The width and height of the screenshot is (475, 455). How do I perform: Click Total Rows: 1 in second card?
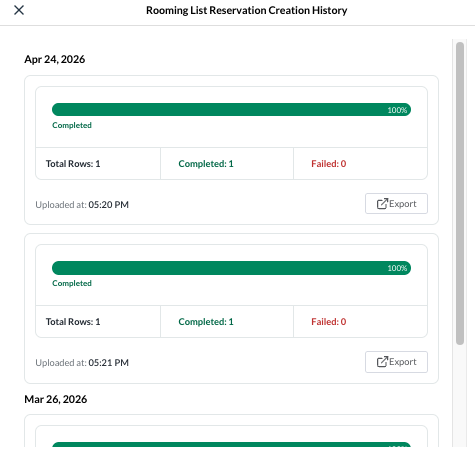(73, 322)
